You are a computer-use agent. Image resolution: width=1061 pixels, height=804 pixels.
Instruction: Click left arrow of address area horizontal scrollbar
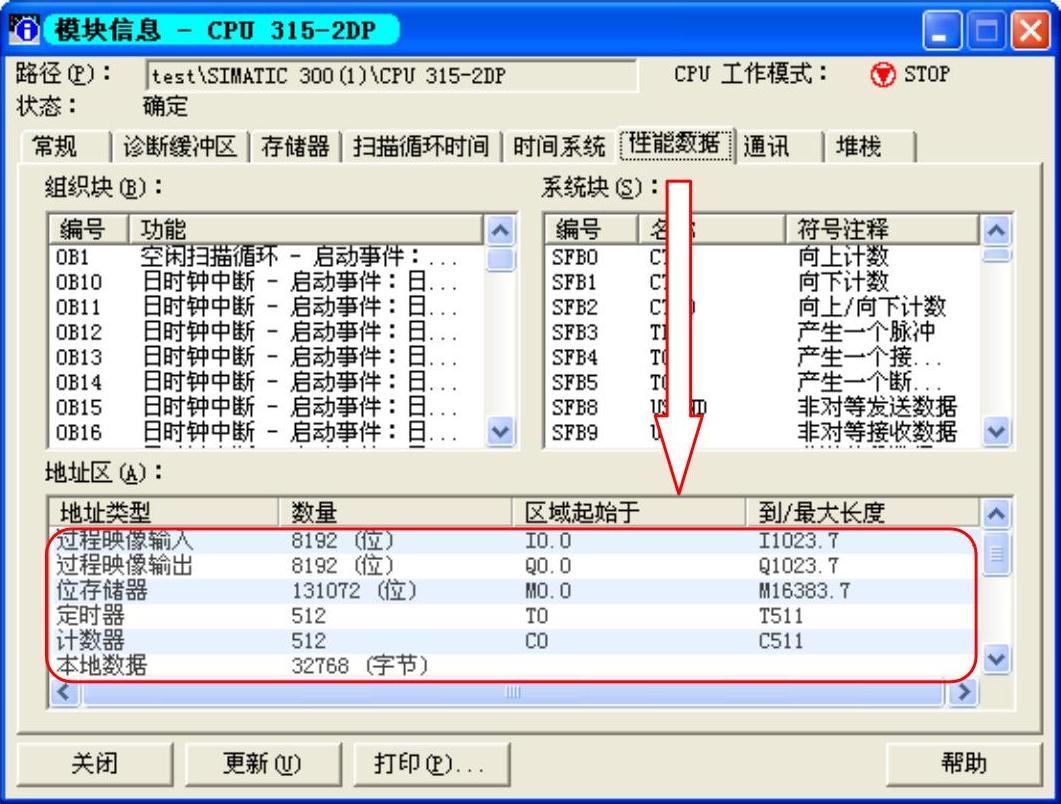[x=65, y=692]
